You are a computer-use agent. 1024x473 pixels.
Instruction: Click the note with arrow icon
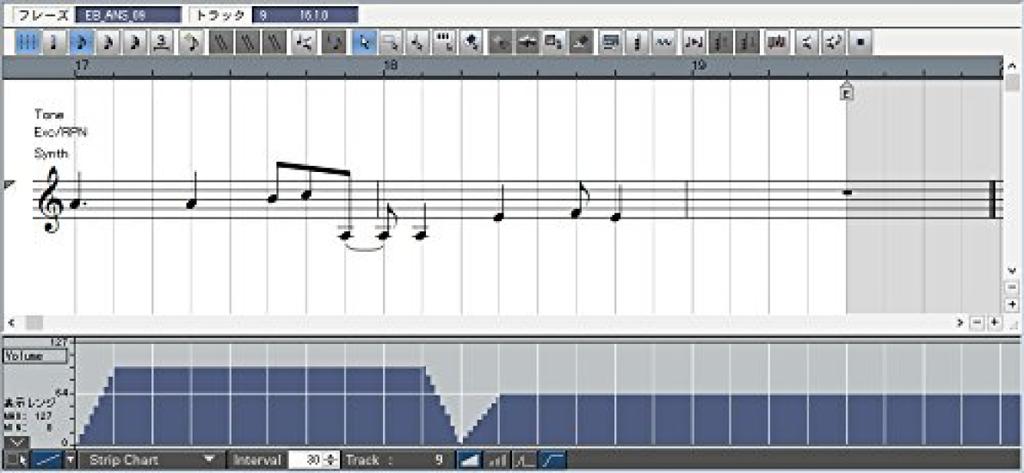click(192, 42)
